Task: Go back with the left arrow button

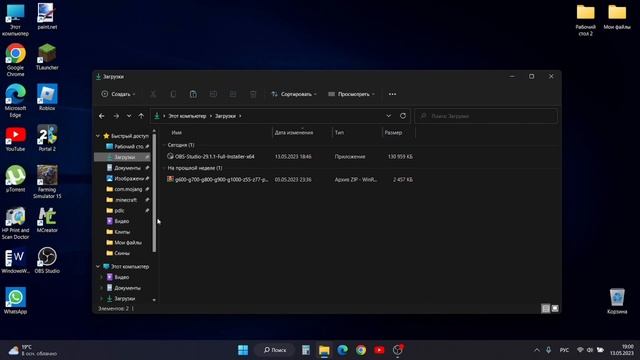Action: pos(102,116)
